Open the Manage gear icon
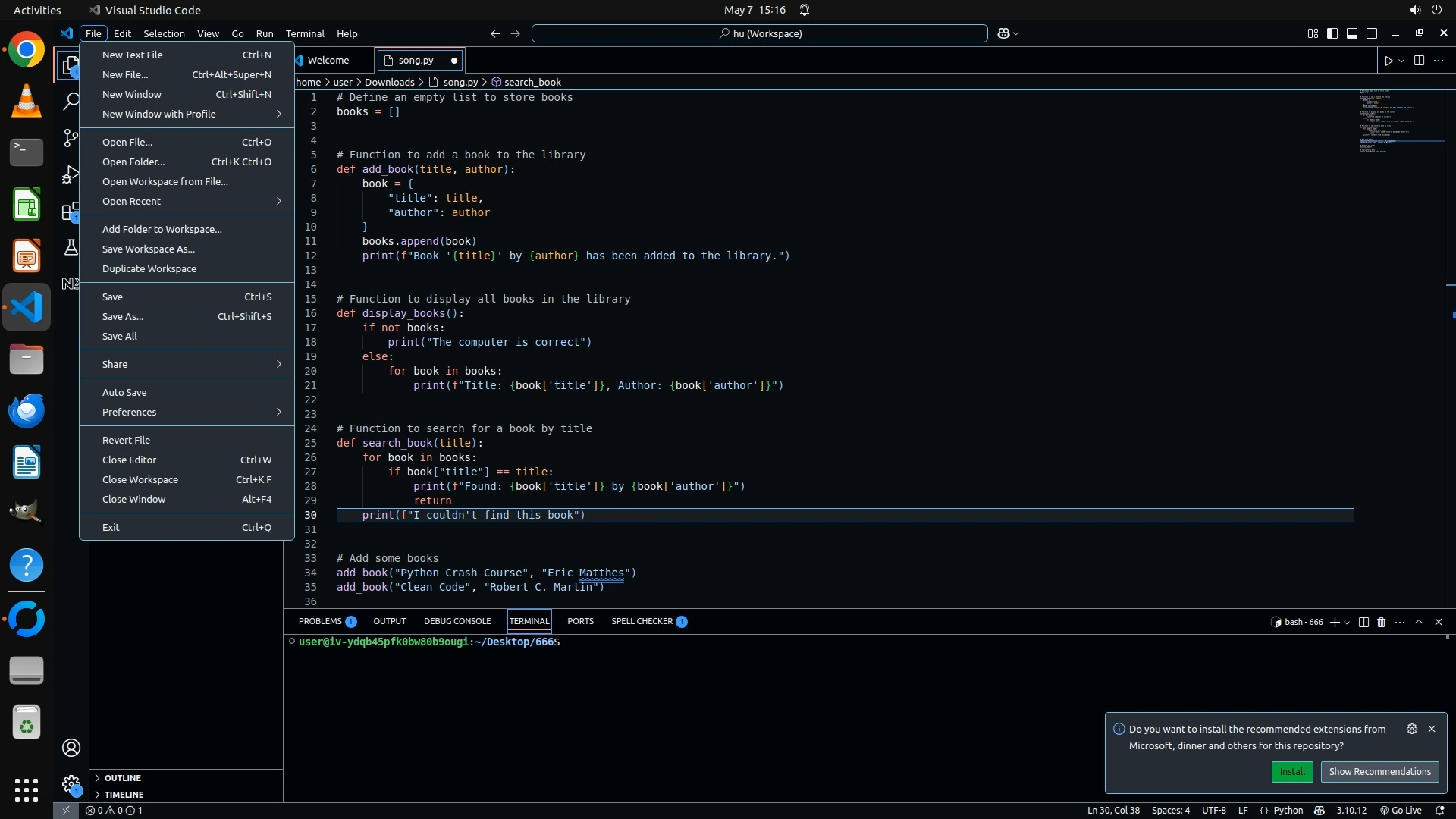 71,783
